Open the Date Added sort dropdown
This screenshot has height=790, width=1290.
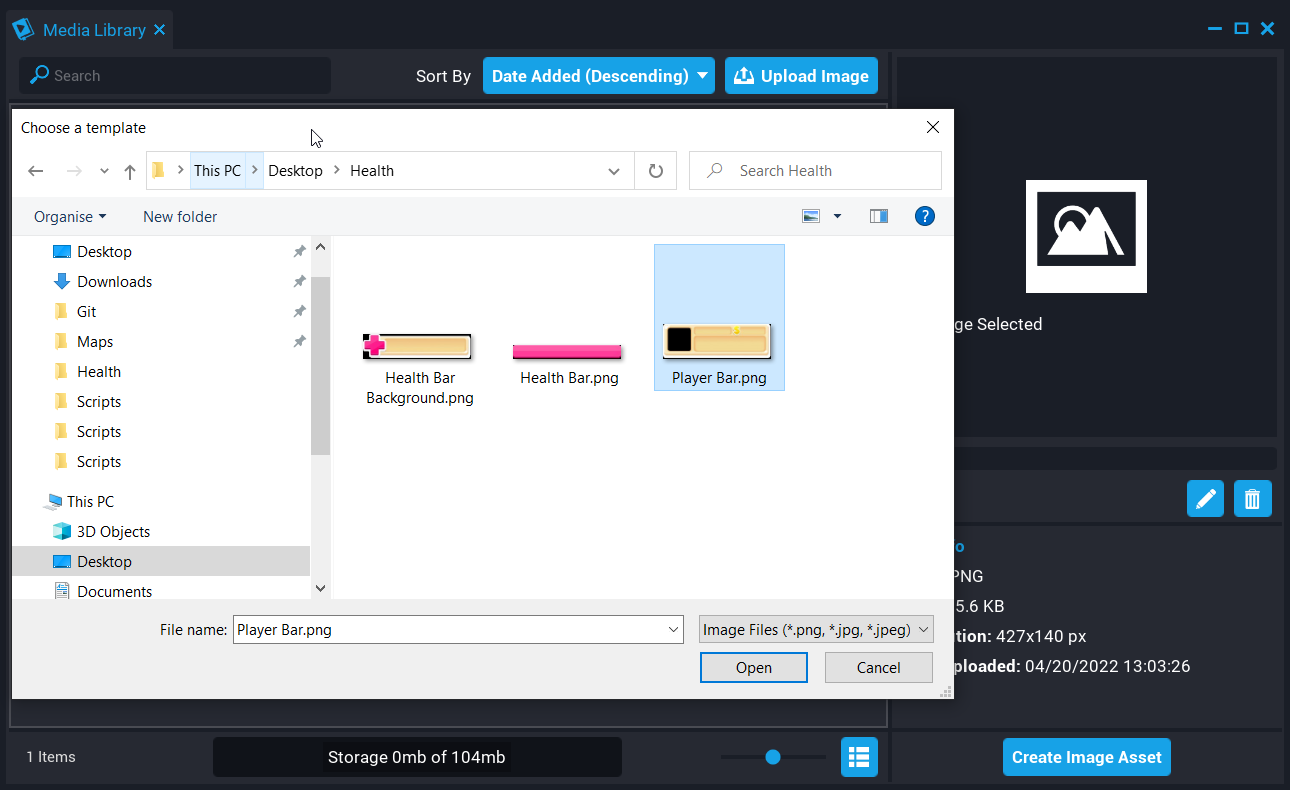(598, 76)
